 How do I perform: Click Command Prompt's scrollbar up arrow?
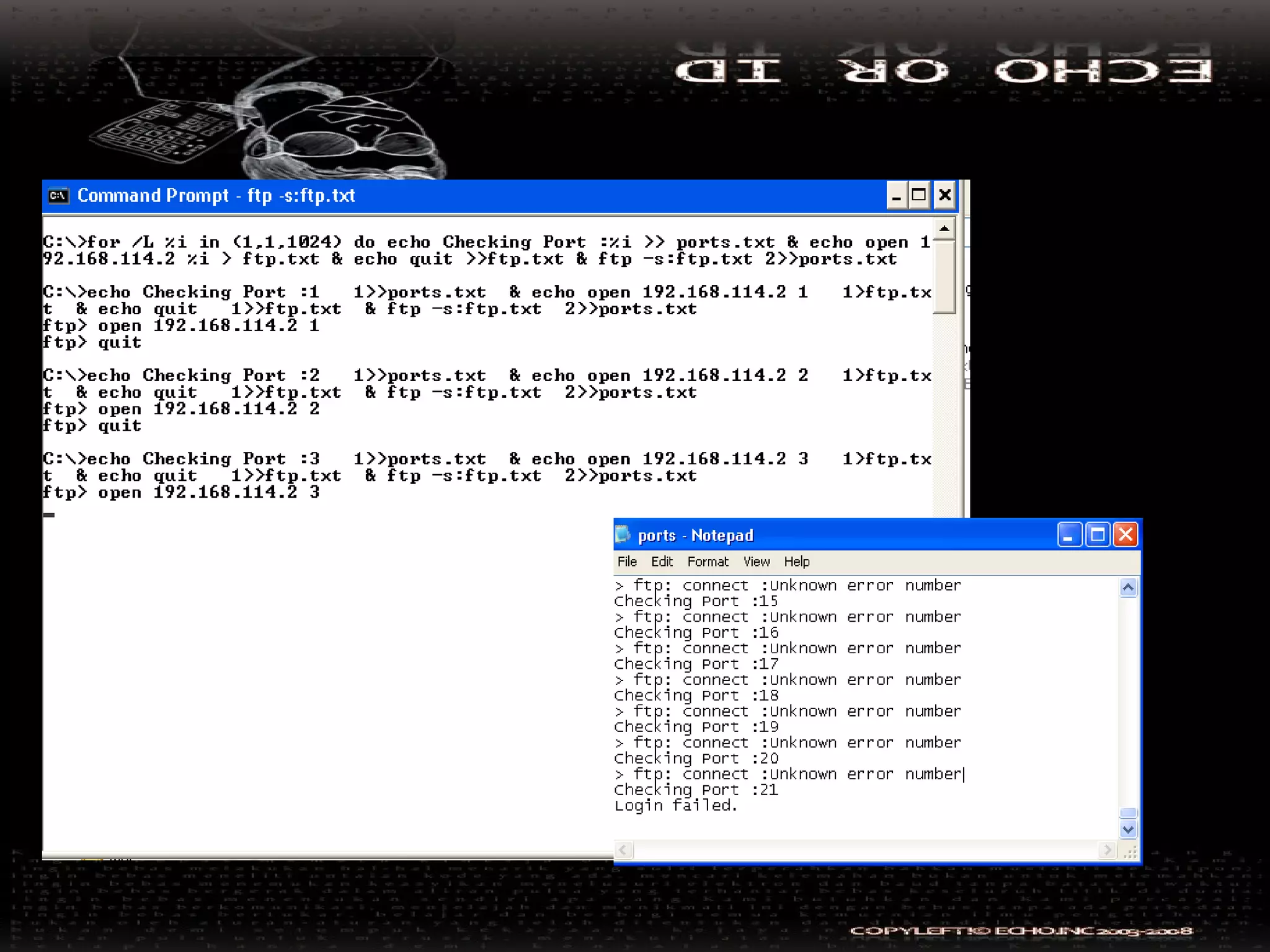(x=944, y=229)
